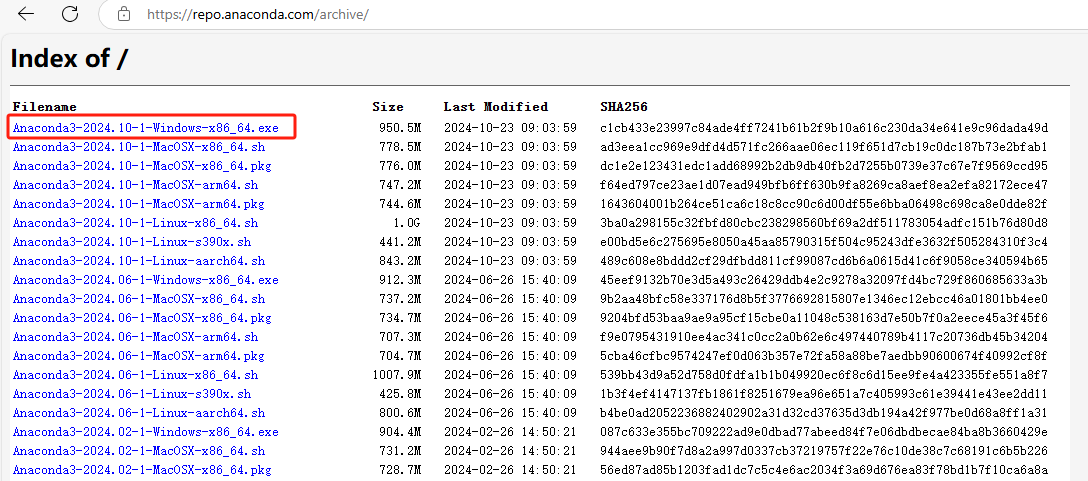Select the Anaconda3-2024.06-1-MacOSX-arm64.pkg link
The width and height of the screenshot is (1088, 481).
[139, 356]
